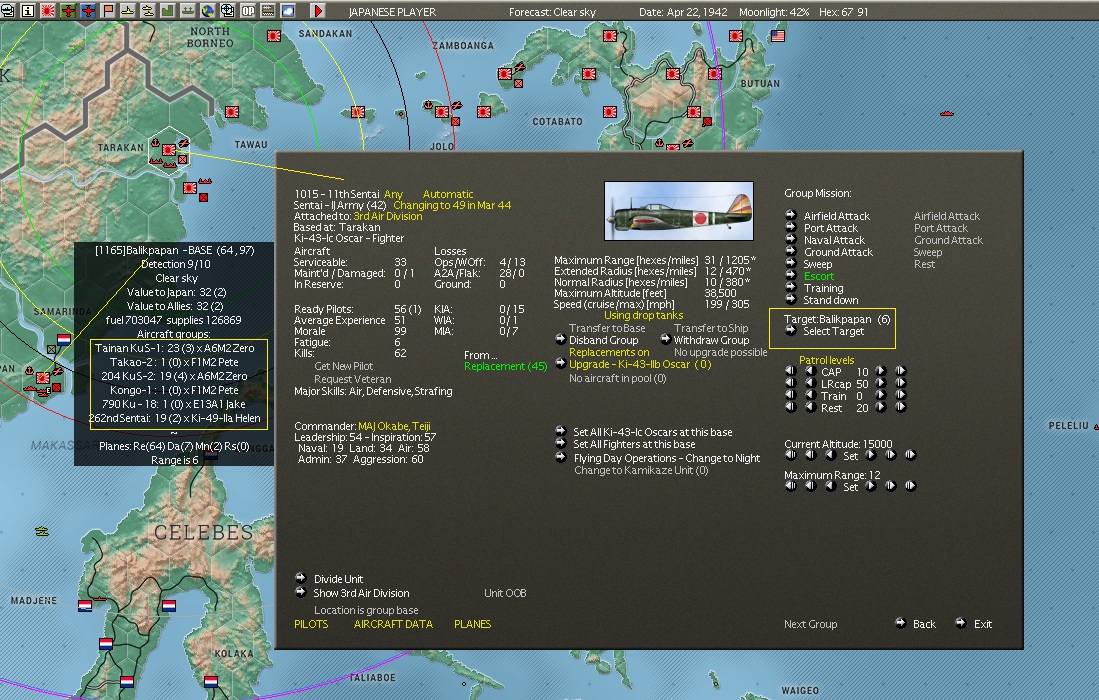The height and width of the screenshot is (700, 1099).
Task: Click the red ship icon east of Butuan
Action: tap(947, 112)
